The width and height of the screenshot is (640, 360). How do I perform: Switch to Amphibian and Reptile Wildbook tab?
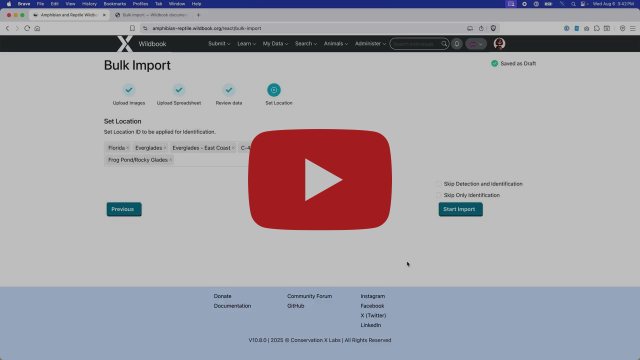click(69, 15)
